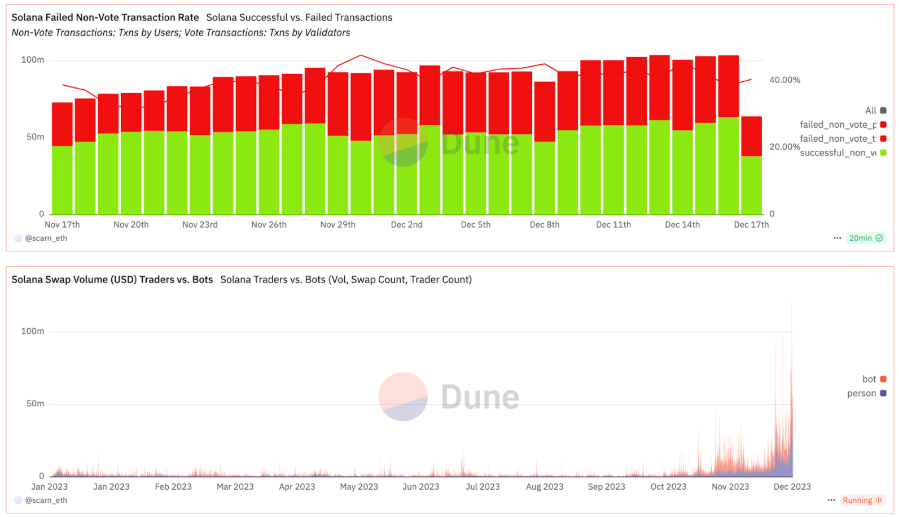Click the Oct 2023 axis label

pos(669,487)
